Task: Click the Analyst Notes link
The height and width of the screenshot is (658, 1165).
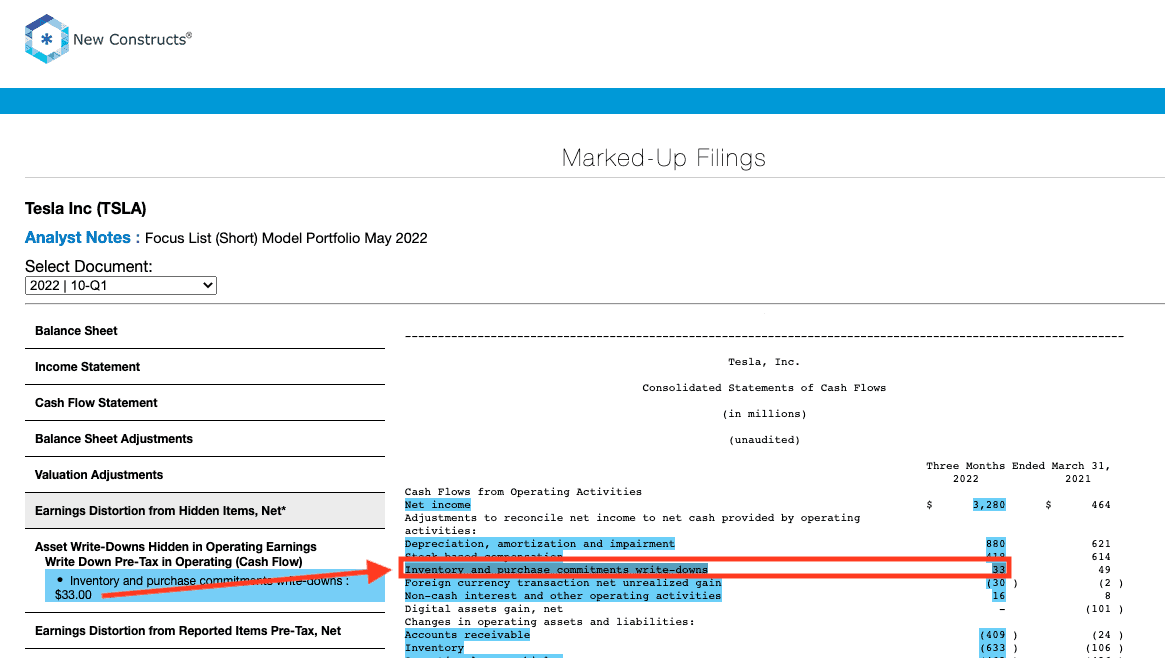Action: (x=82, y=238)
